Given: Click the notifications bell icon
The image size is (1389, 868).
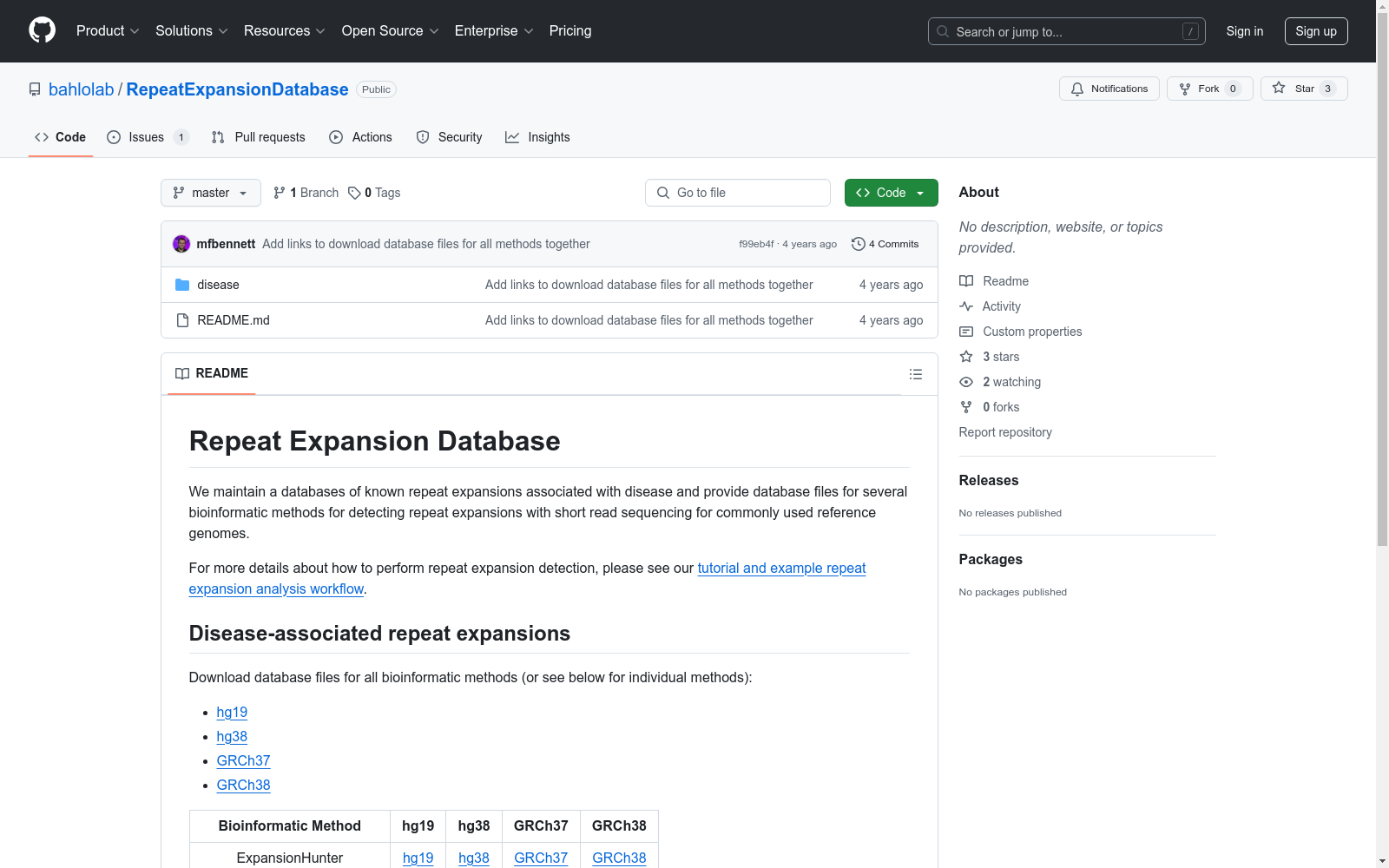Looking at the screenshot, I should (1077, 89).
